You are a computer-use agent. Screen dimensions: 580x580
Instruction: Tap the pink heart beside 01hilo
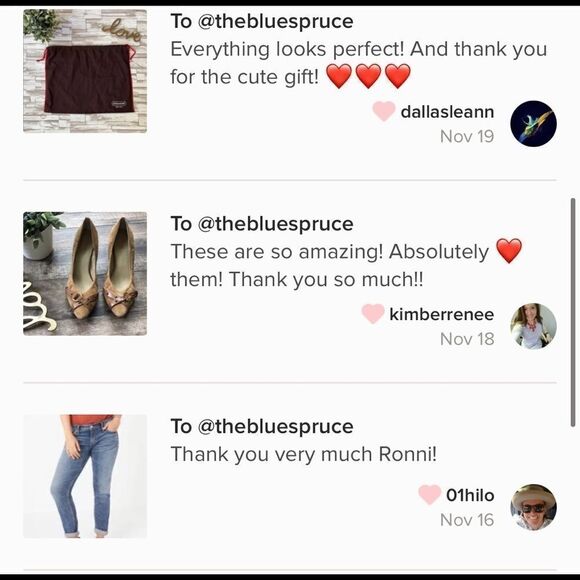click(429, 495)
